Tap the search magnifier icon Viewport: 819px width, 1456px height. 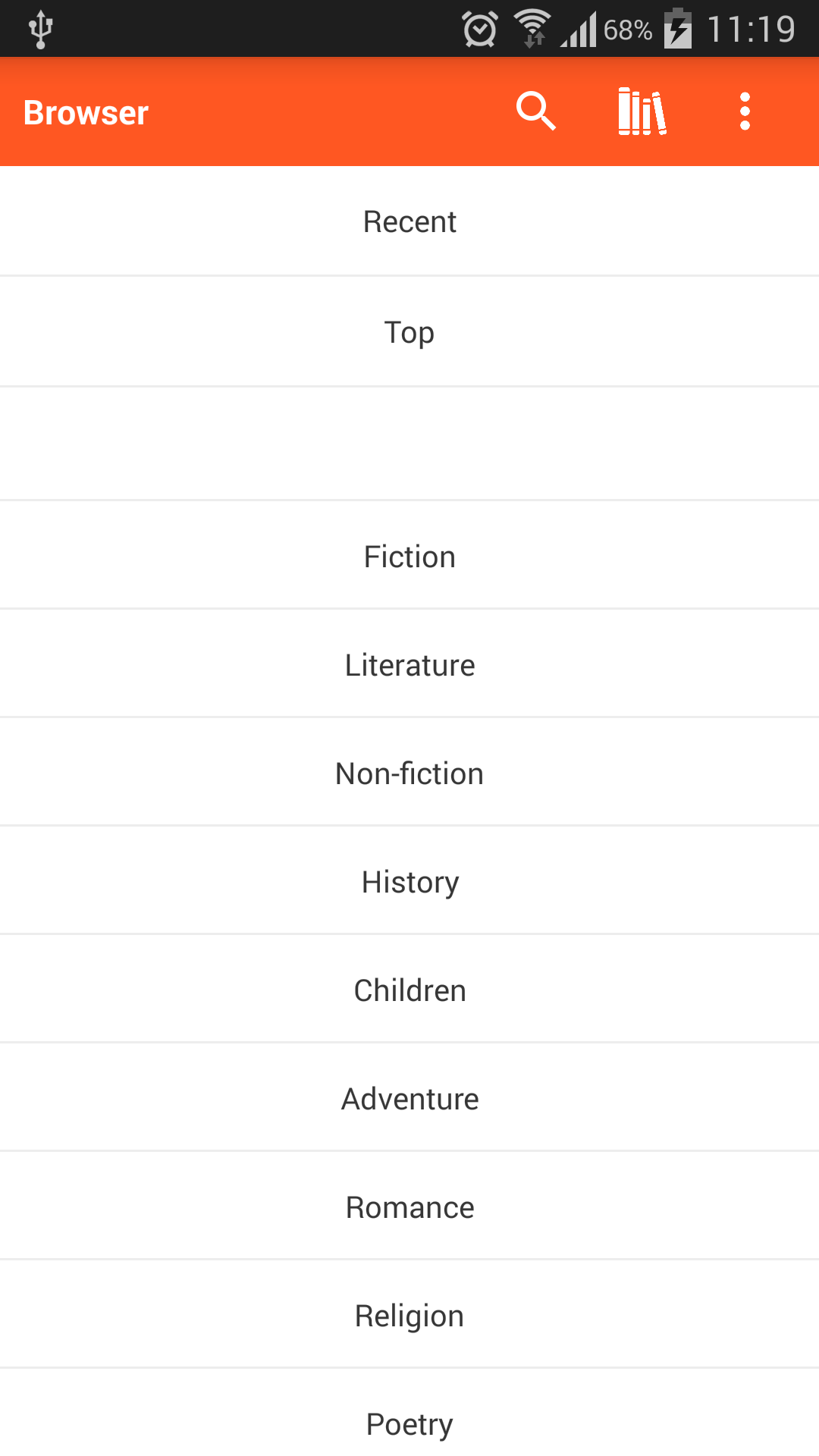click(536, 111)
